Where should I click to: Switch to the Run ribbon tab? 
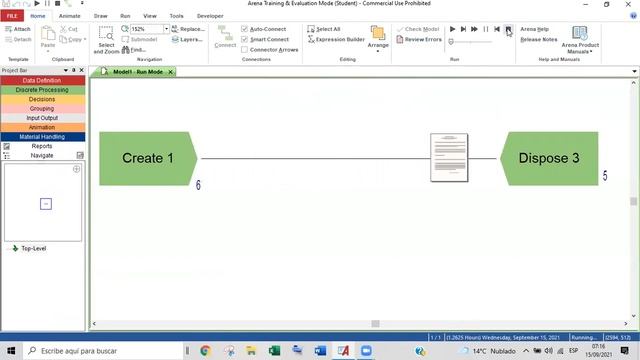click(125, 16)
